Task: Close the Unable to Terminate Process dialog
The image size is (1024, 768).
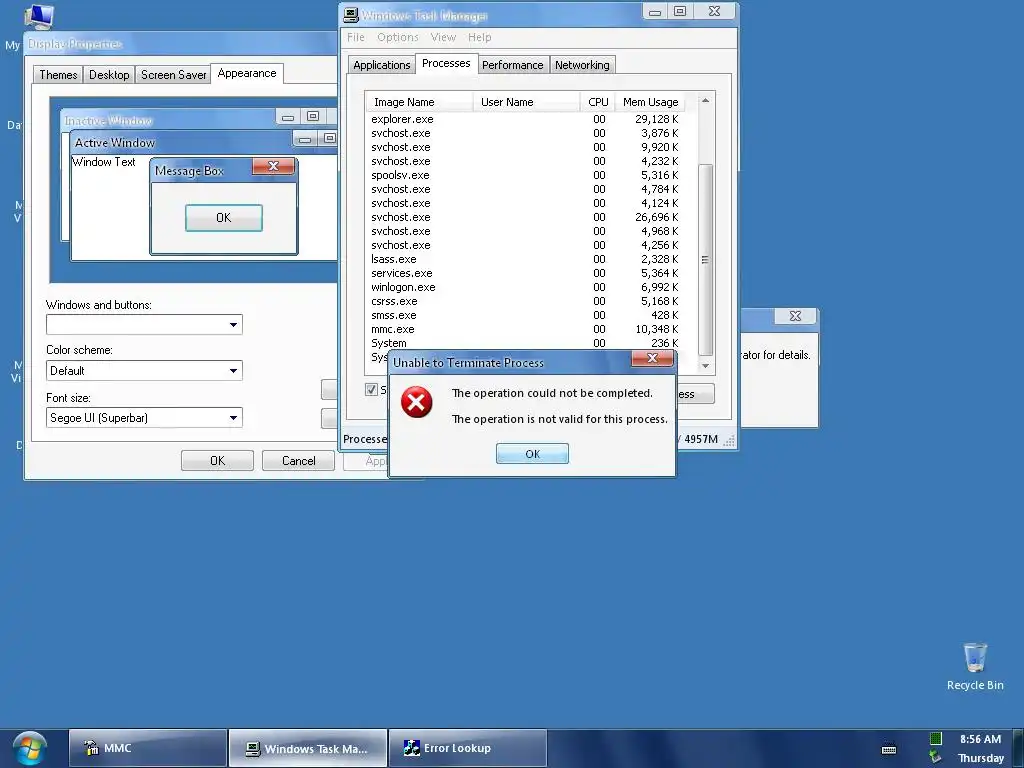Action: point(652,358)
